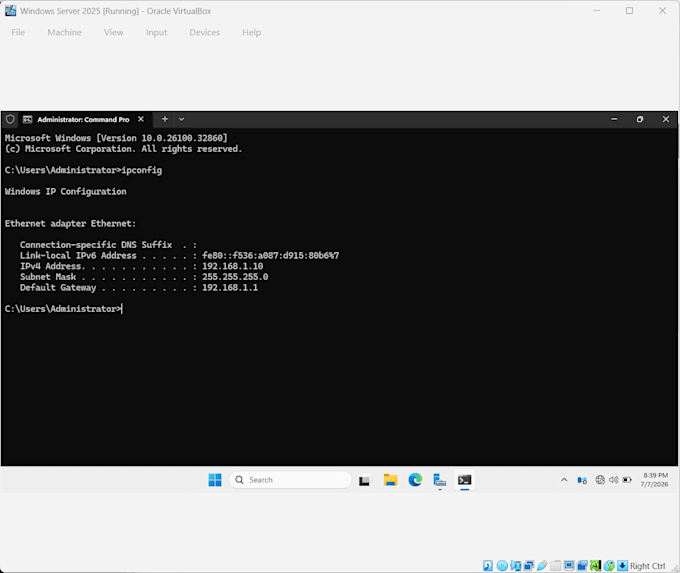
Task: Click the Command Prompt icon in tab
Action: [27, 119]
